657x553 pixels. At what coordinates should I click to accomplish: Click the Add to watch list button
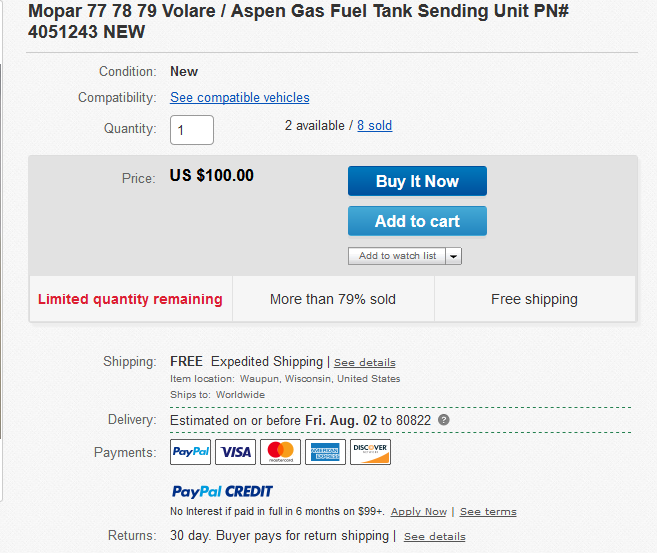pos(397,256)
